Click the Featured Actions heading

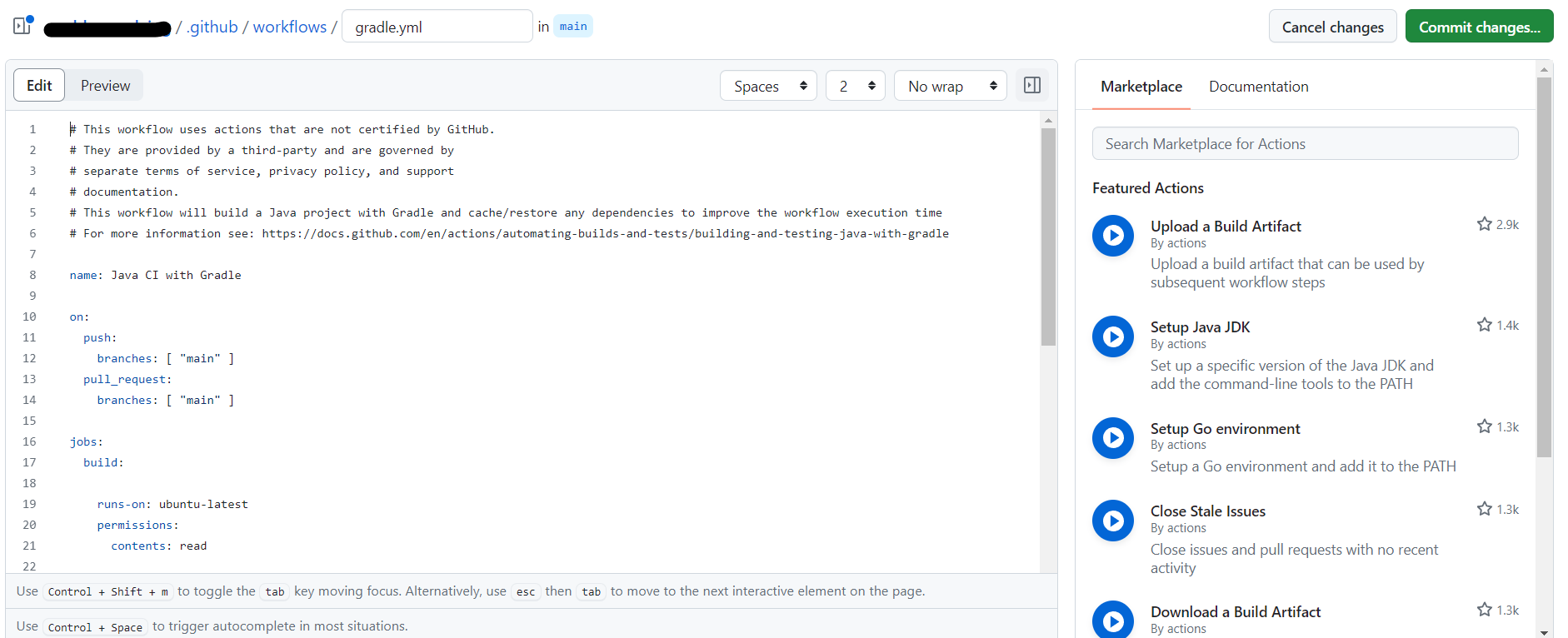1147,188
